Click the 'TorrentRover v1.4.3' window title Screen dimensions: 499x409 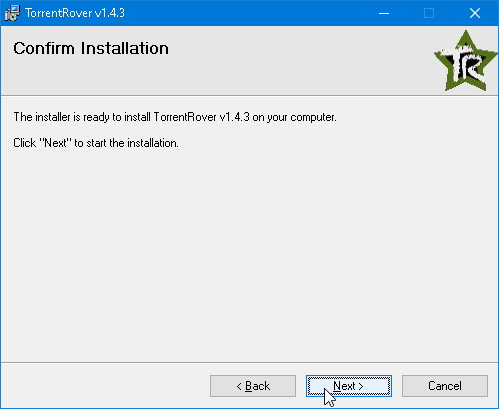pos(75,13)
